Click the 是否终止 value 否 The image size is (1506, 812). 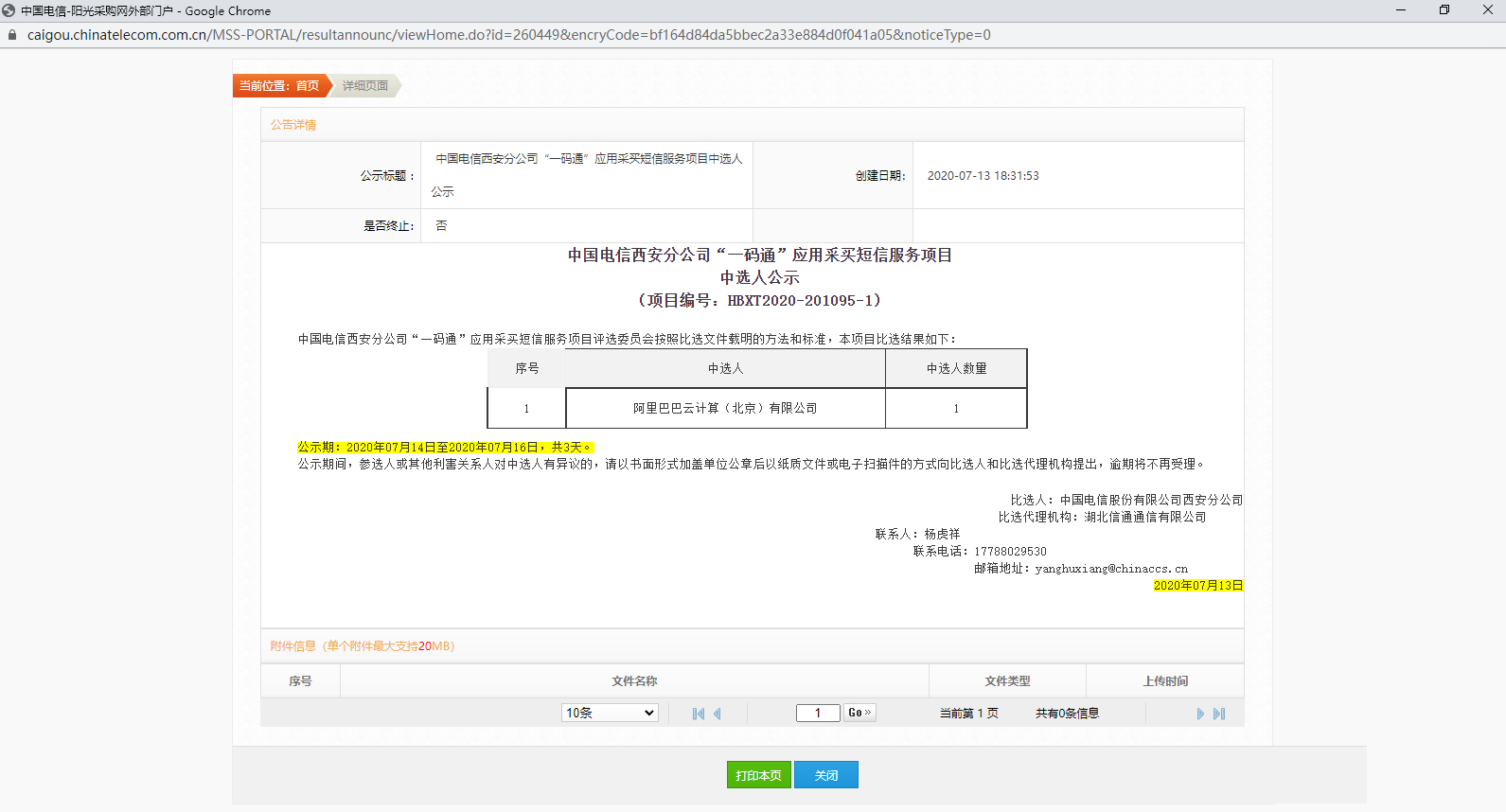tap(441, 226)
